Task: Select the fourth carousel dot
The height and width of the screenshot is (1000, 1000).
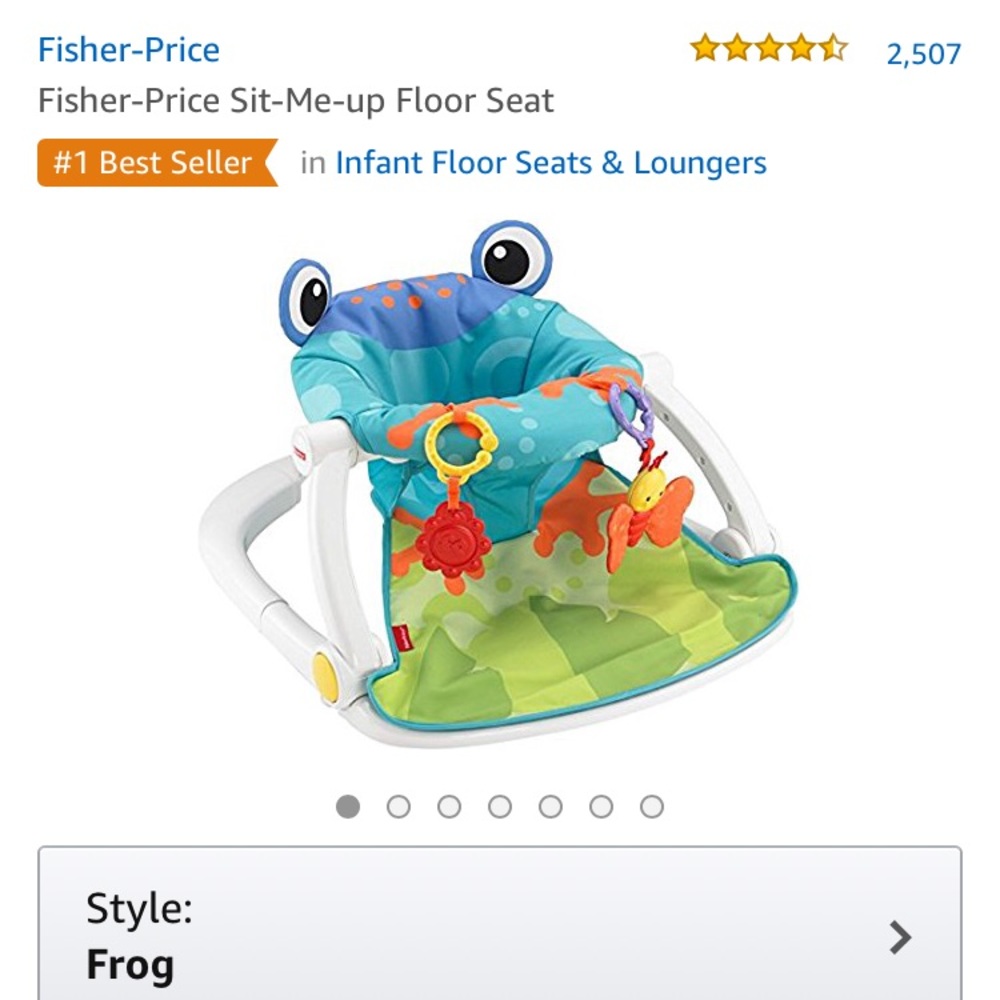Action: click(500, 804)
